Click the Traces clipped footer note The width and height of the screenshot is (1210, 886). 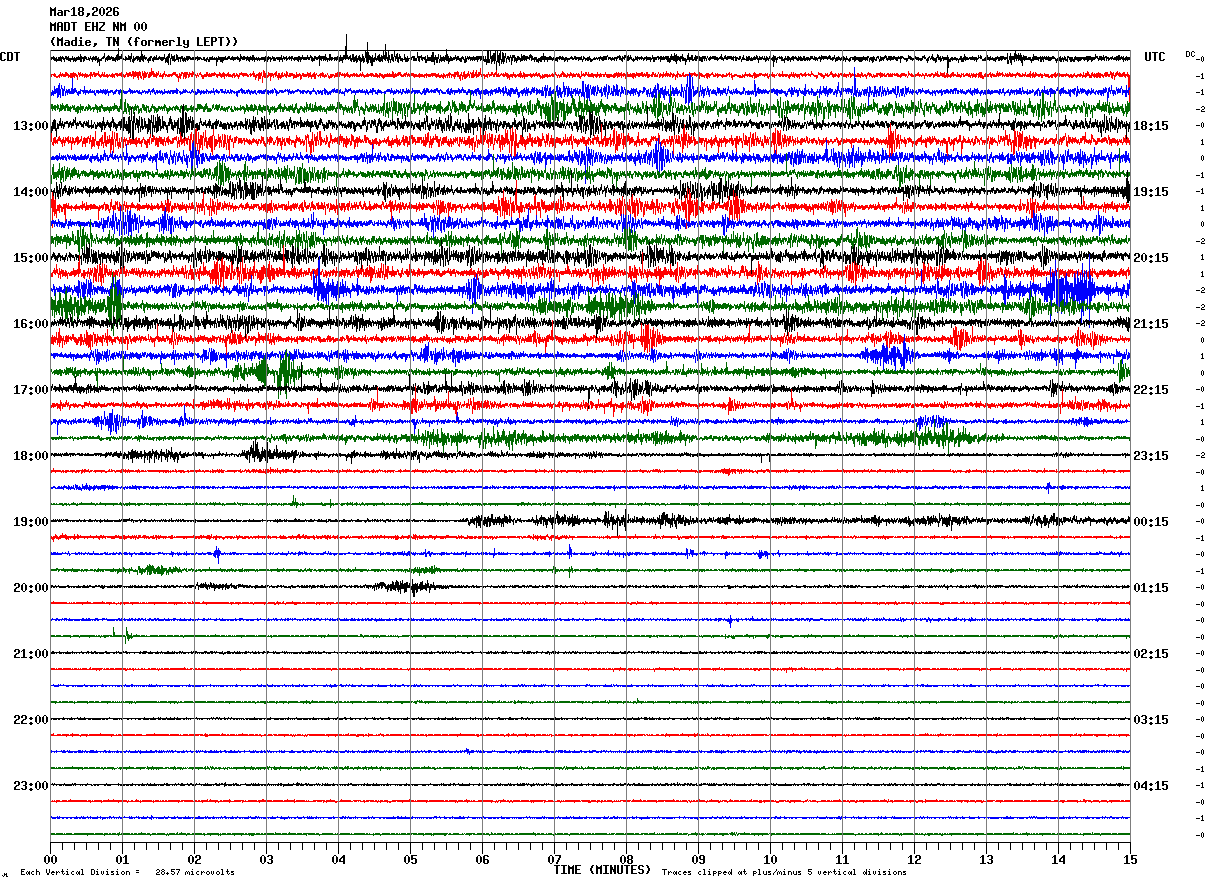coord(784,872)
